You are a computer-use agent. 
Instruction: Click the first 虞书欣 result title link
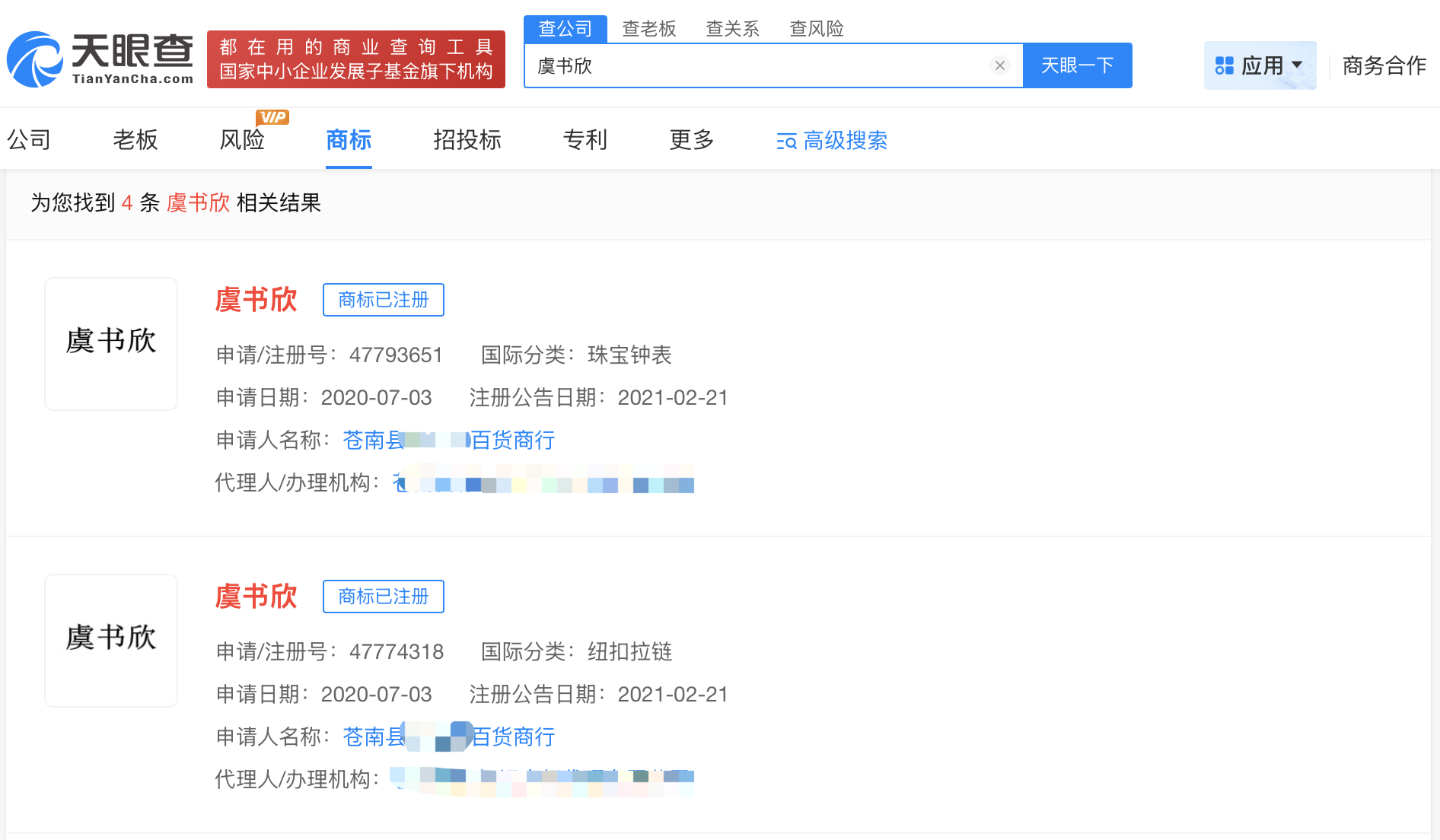point(256,300)
